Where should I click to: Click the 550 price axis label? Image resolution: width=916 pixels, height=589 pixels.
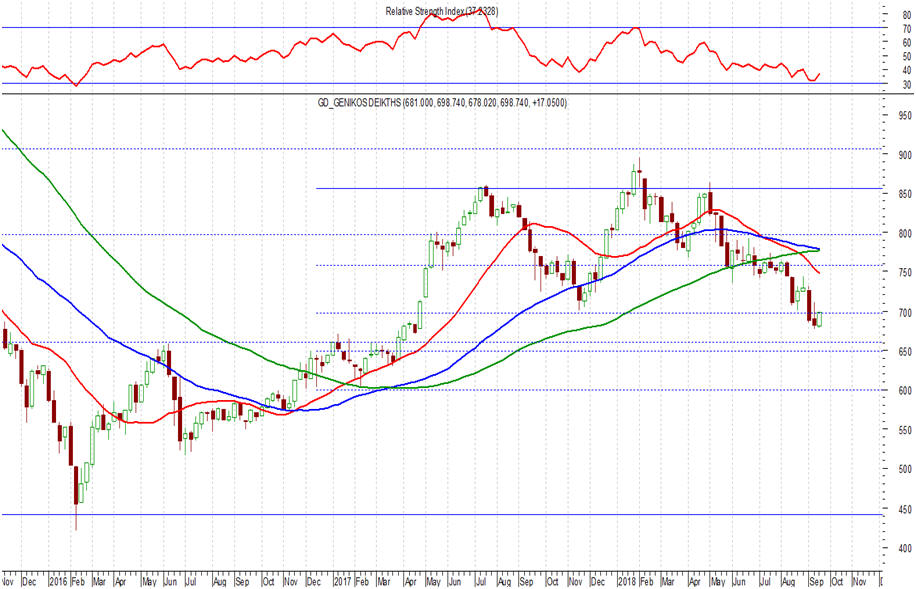pos(905,429)
